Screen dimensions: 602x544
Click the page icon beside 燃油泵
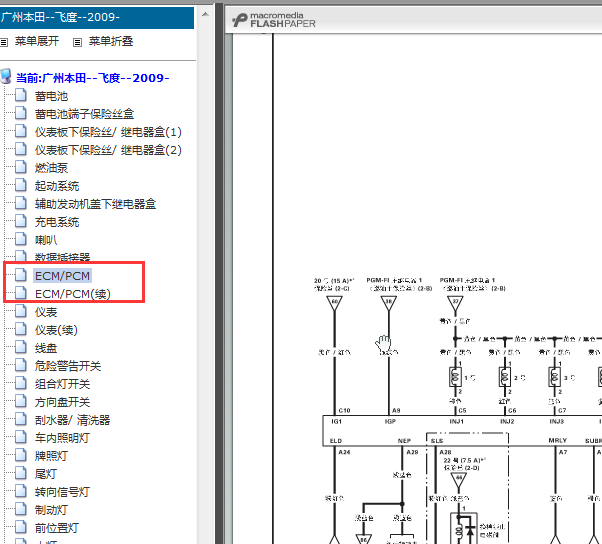tap(21, 167)
